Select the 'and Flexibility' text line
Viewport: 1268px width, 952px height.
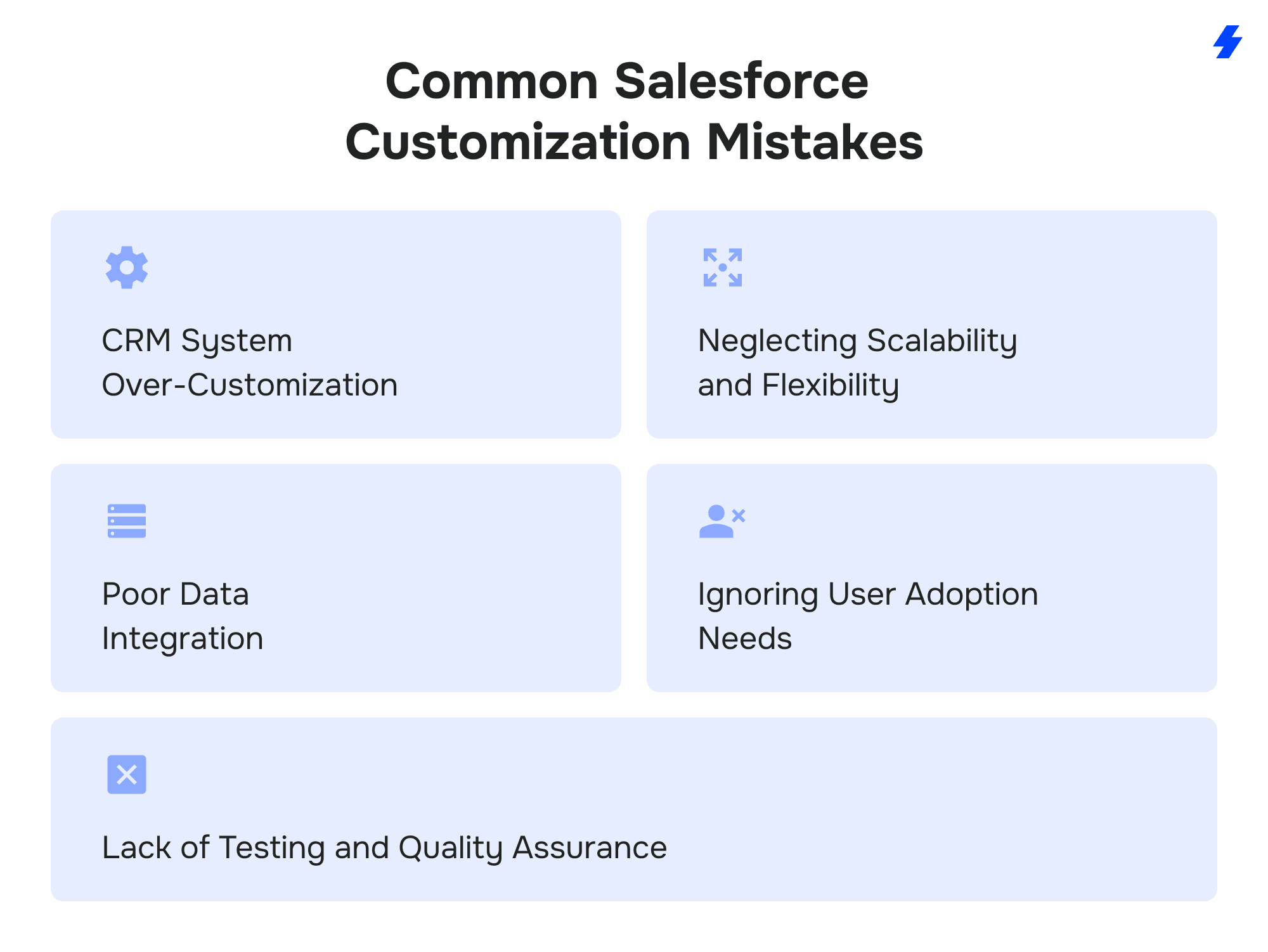798,385
